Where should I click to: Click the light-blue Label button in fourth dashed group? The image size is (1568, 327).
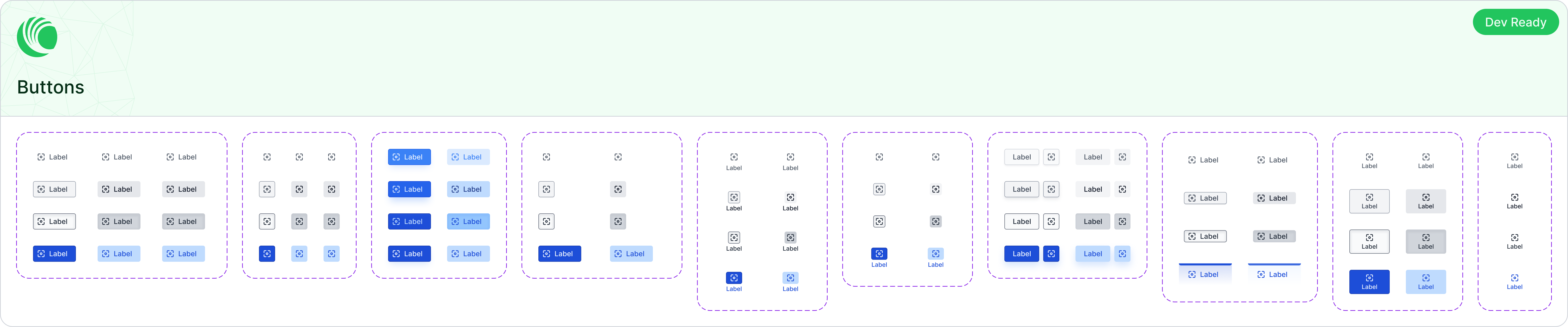pos(631,253)
